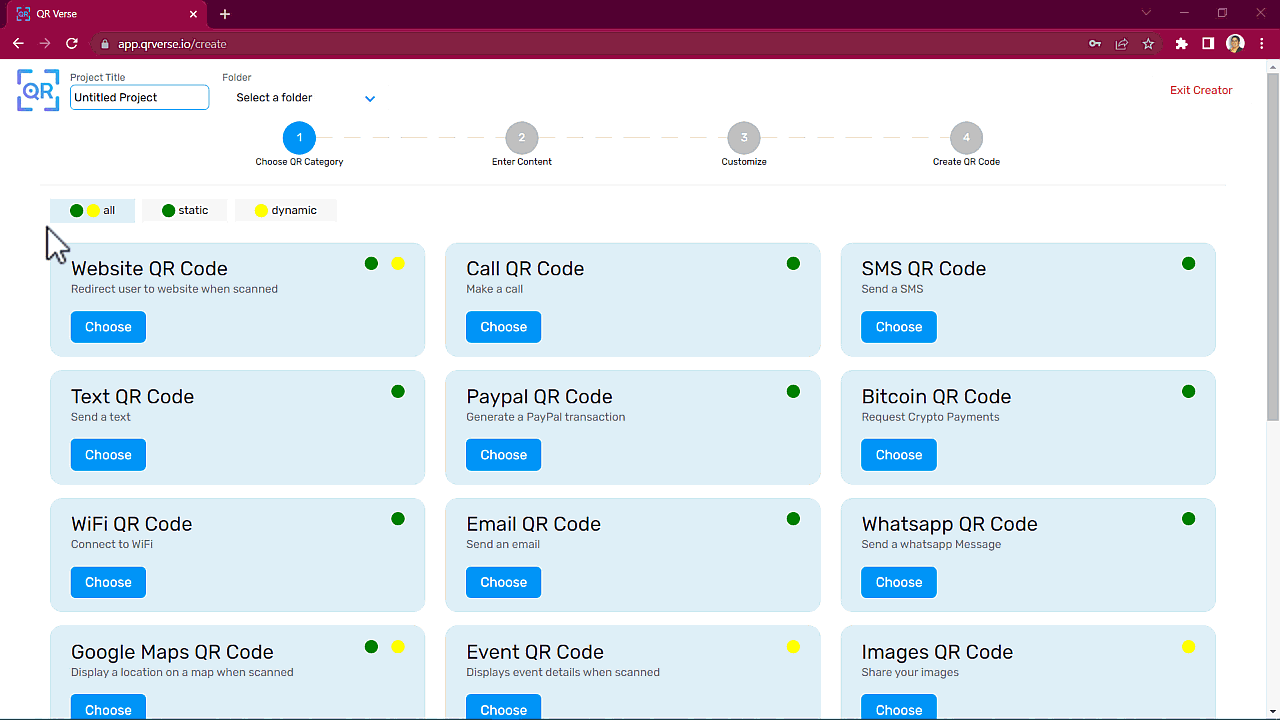Close the QR Verse browser tab

[195, 14]
